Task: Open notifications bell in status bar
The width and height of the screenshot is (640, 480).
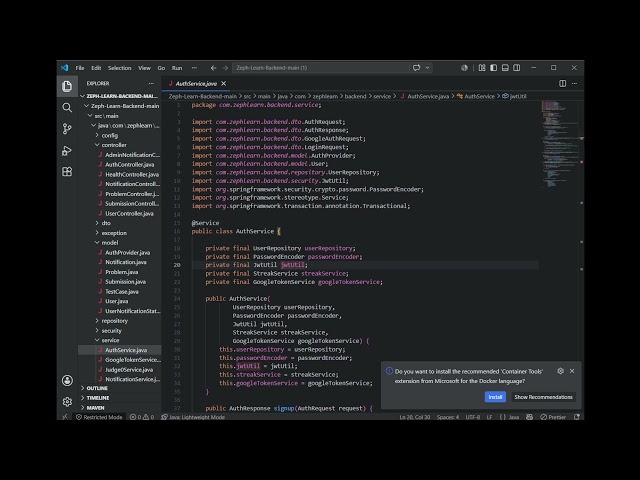Action: click(x=577, y=417)
